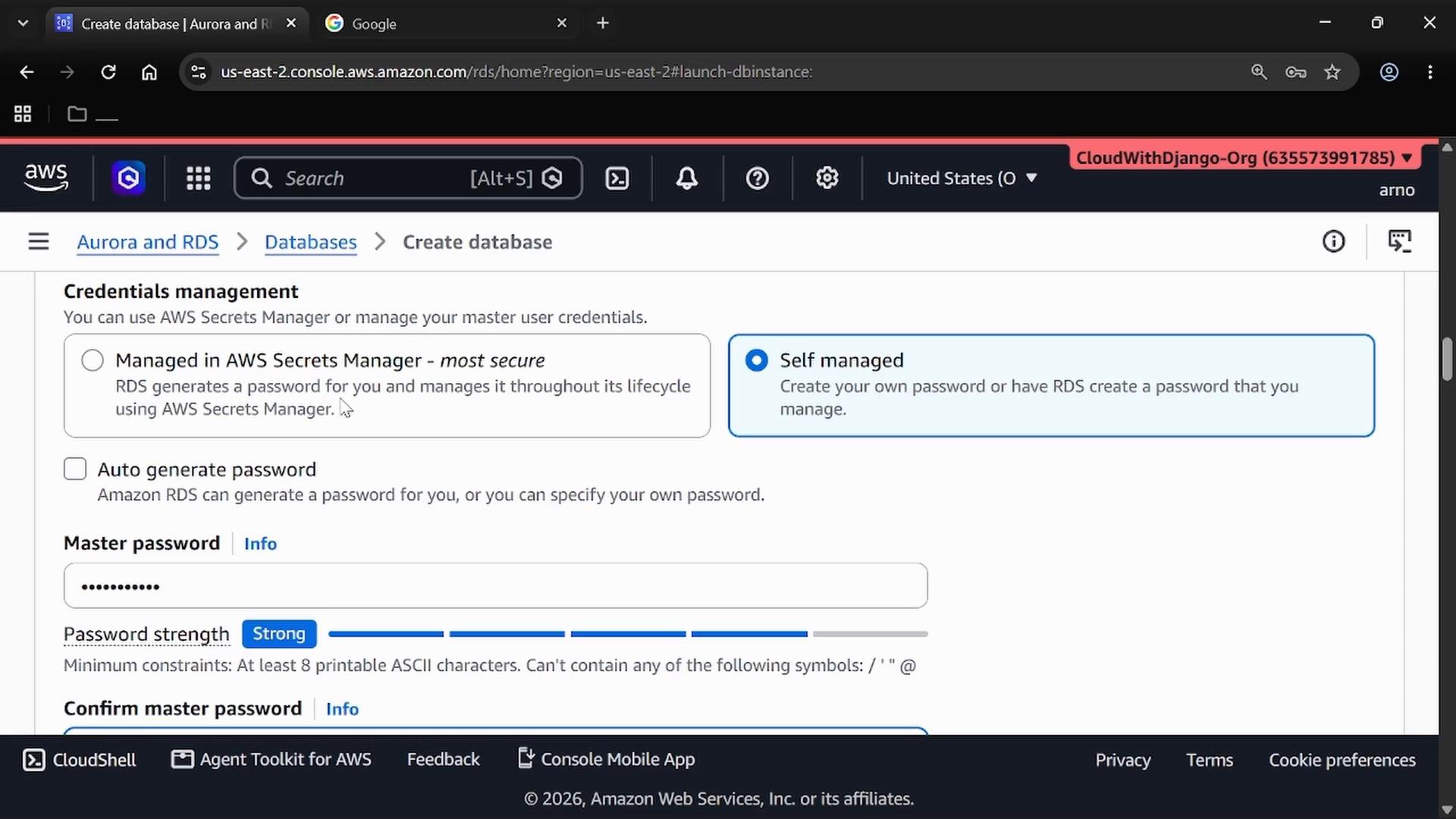Open CloudShell from the top navigation bar
The image size is (1456, 819).
tap(617, 178)
